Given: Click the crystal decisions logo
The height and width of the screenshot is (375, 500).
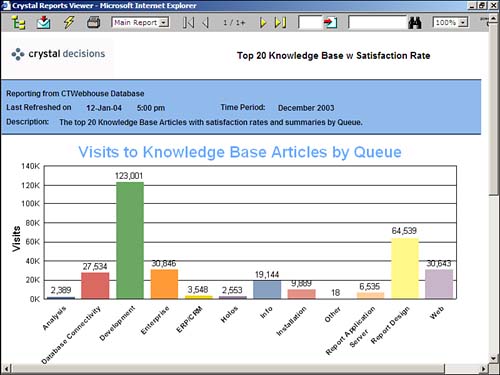Looking at the screenshot, I should (58, 54).
